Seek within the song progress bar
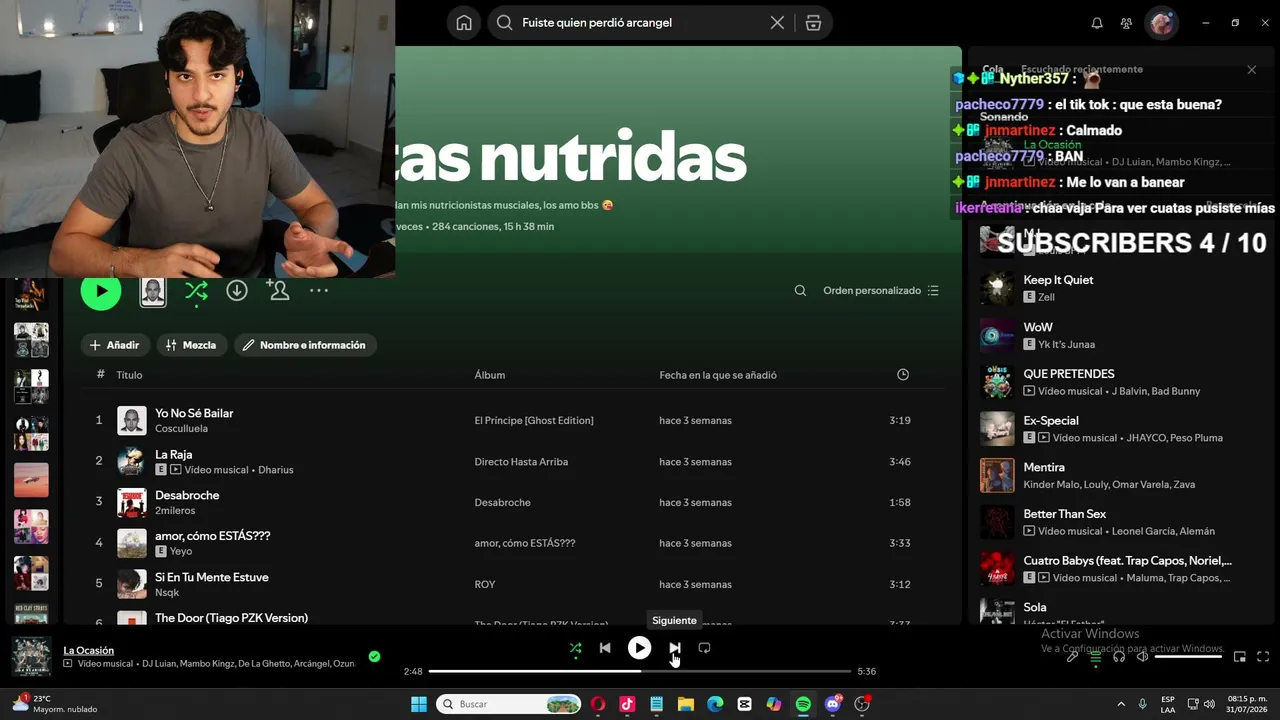 coord(640,671)
